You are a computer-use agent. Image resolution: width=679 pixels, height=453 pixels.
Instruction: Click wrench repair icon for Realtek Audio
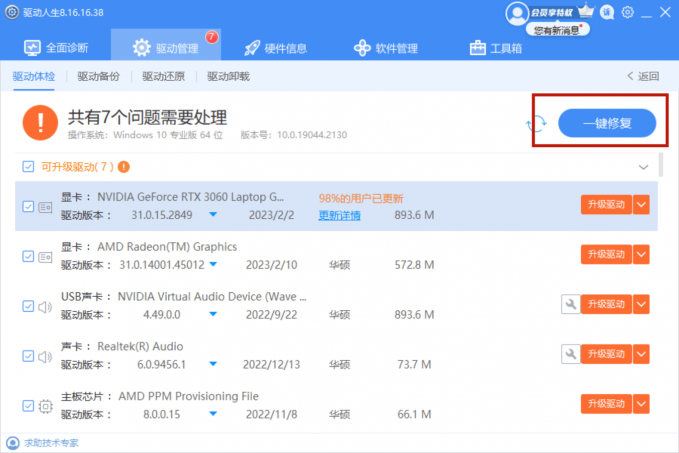click(x=571, y=354)
